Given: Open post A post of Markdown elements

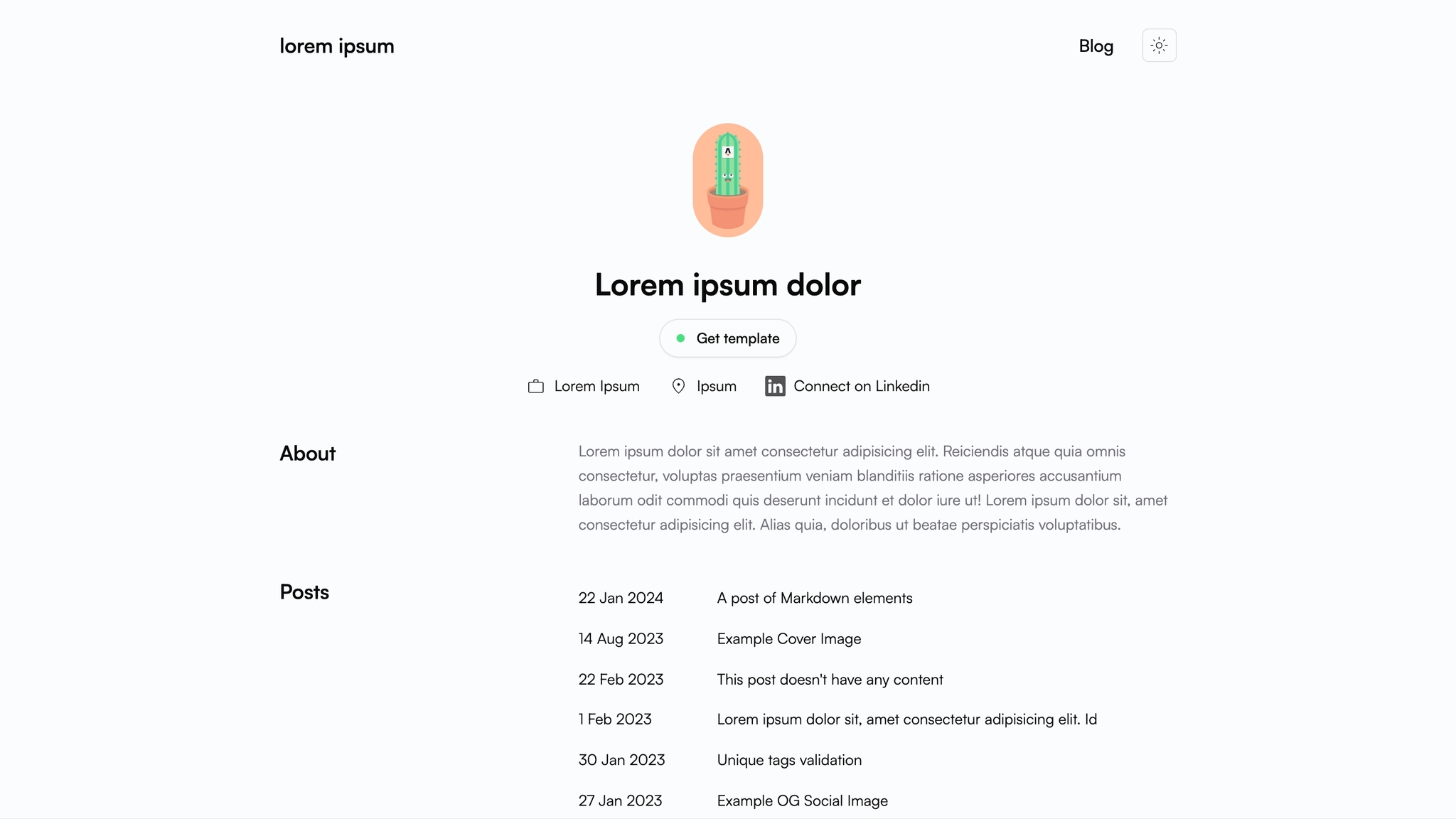Looking at the screenshot, I should 815,598.
